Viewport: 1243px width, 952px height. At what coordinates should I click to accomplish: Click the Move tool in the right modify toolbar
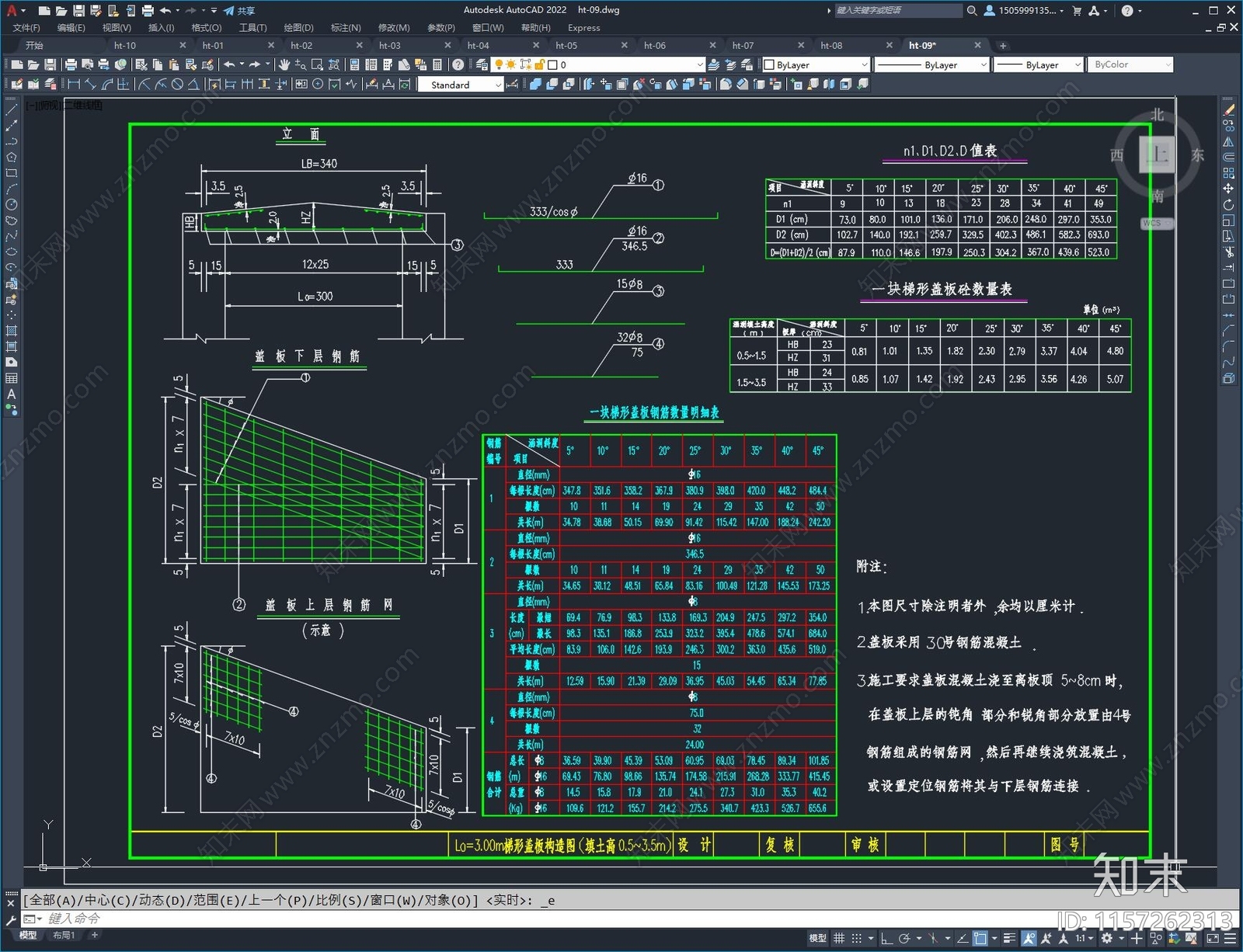point(1228,189)
